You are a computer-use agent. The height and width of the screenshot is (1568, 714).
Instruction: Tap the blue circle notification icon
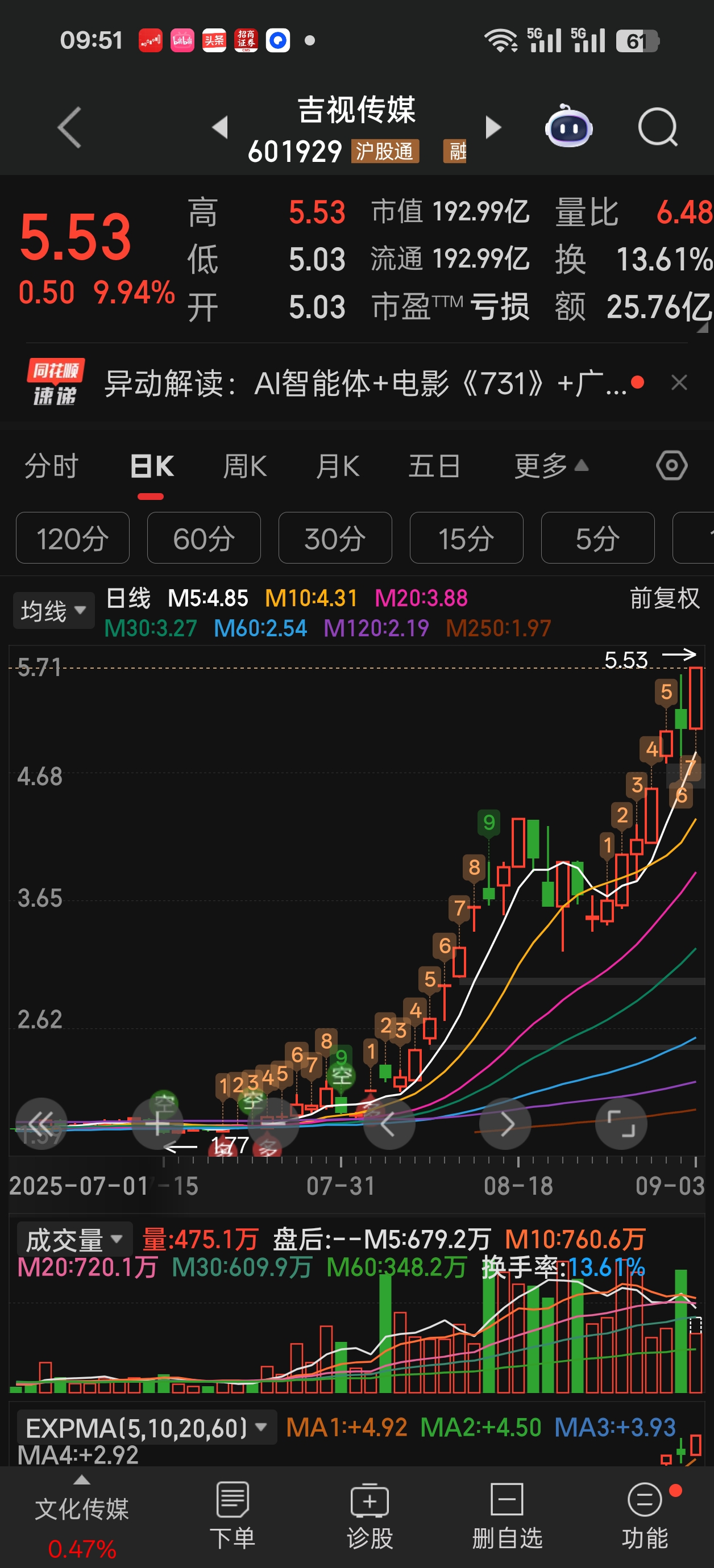[x=278, y=41]
